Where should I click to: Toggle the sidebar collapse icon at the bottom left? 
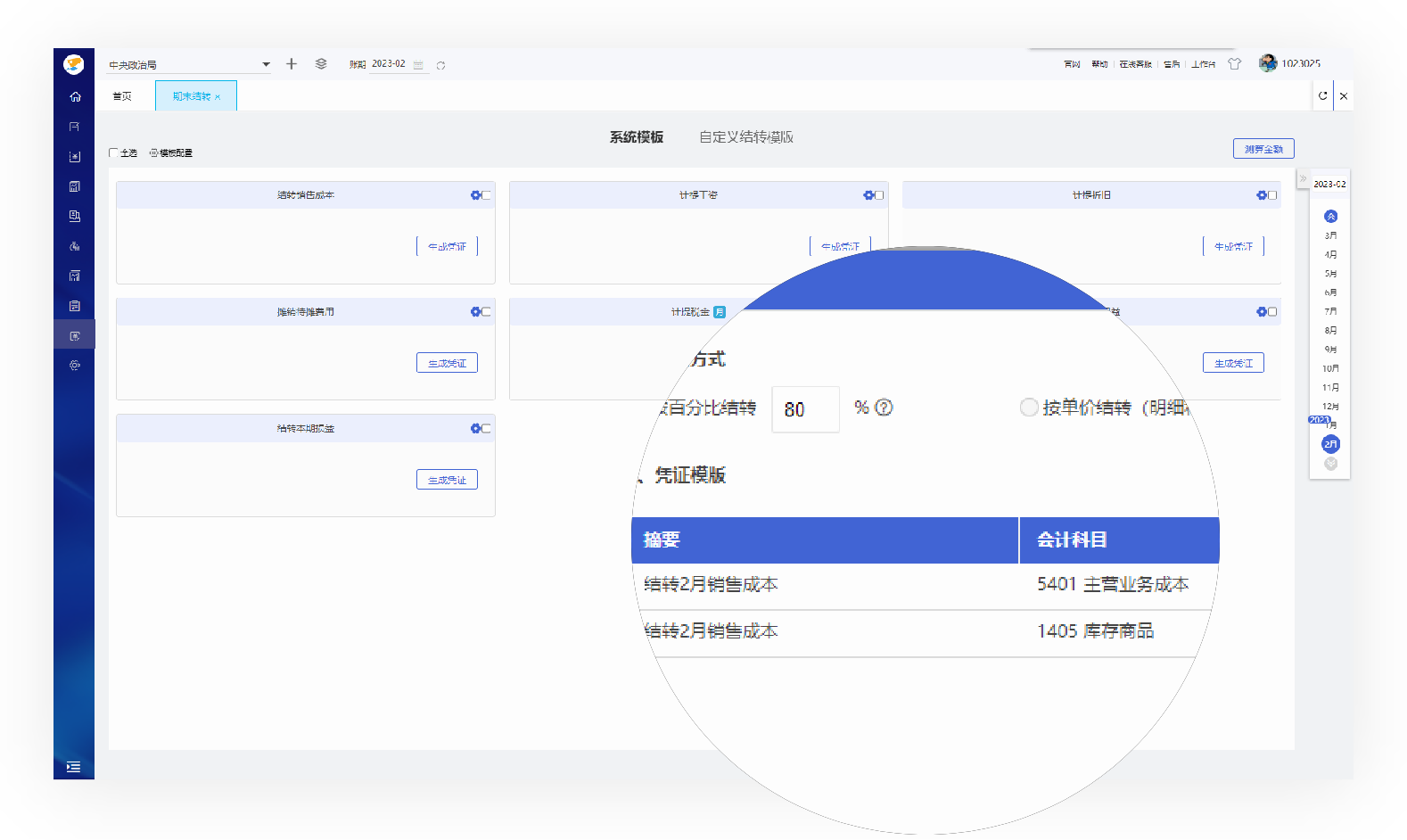click(x=73, y=767)
